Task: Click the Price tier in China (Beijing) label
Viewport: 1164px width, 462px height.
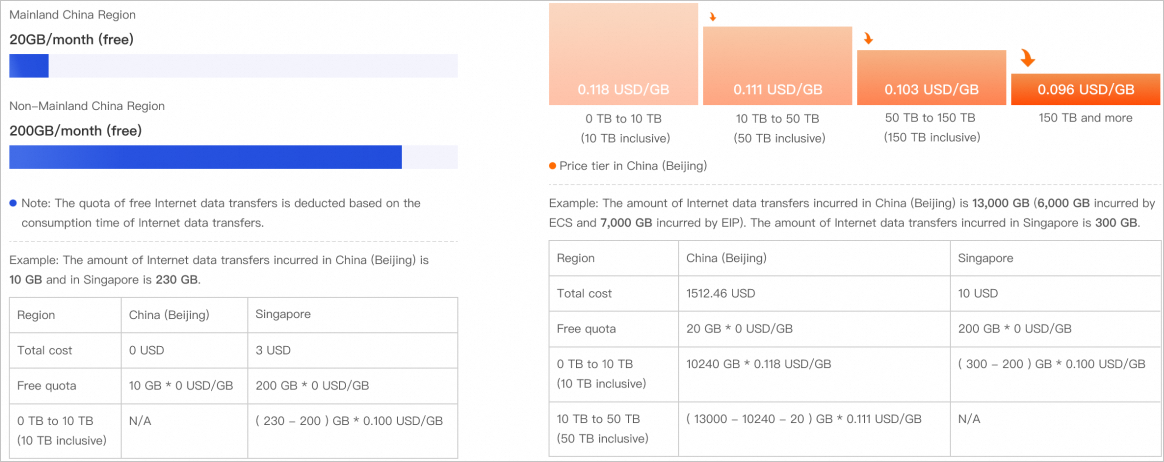Action: (633, 166)
